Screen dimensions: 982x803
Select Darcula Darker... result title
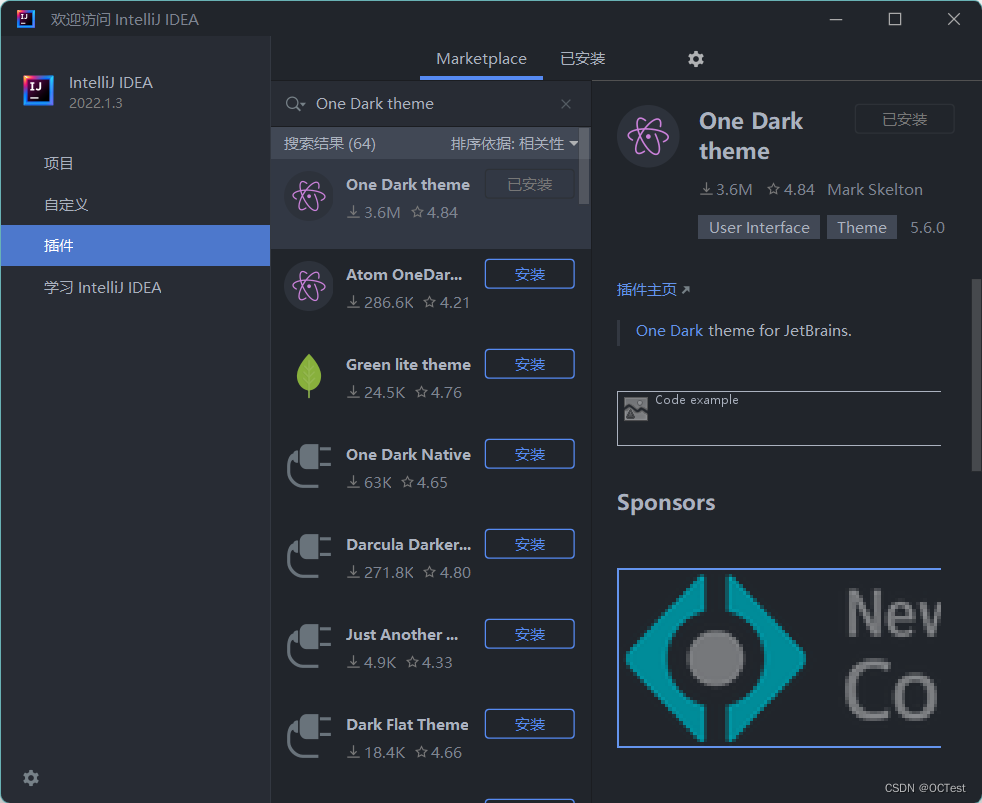[x=408, y=545]
